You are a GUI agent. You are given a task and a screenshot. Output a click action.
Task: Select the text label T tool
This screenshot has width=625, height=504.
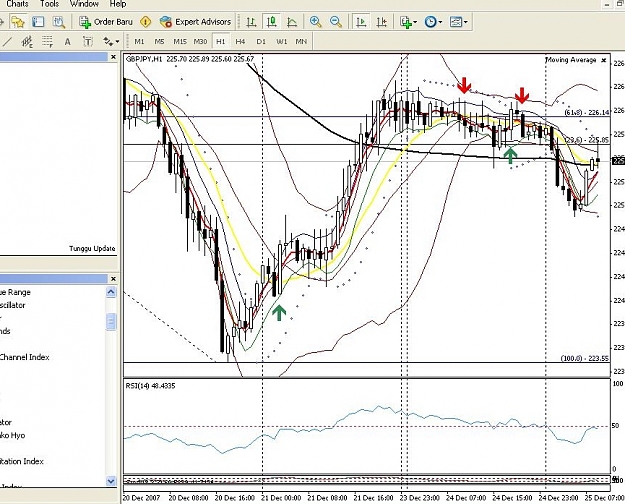(x=88, y=41)
